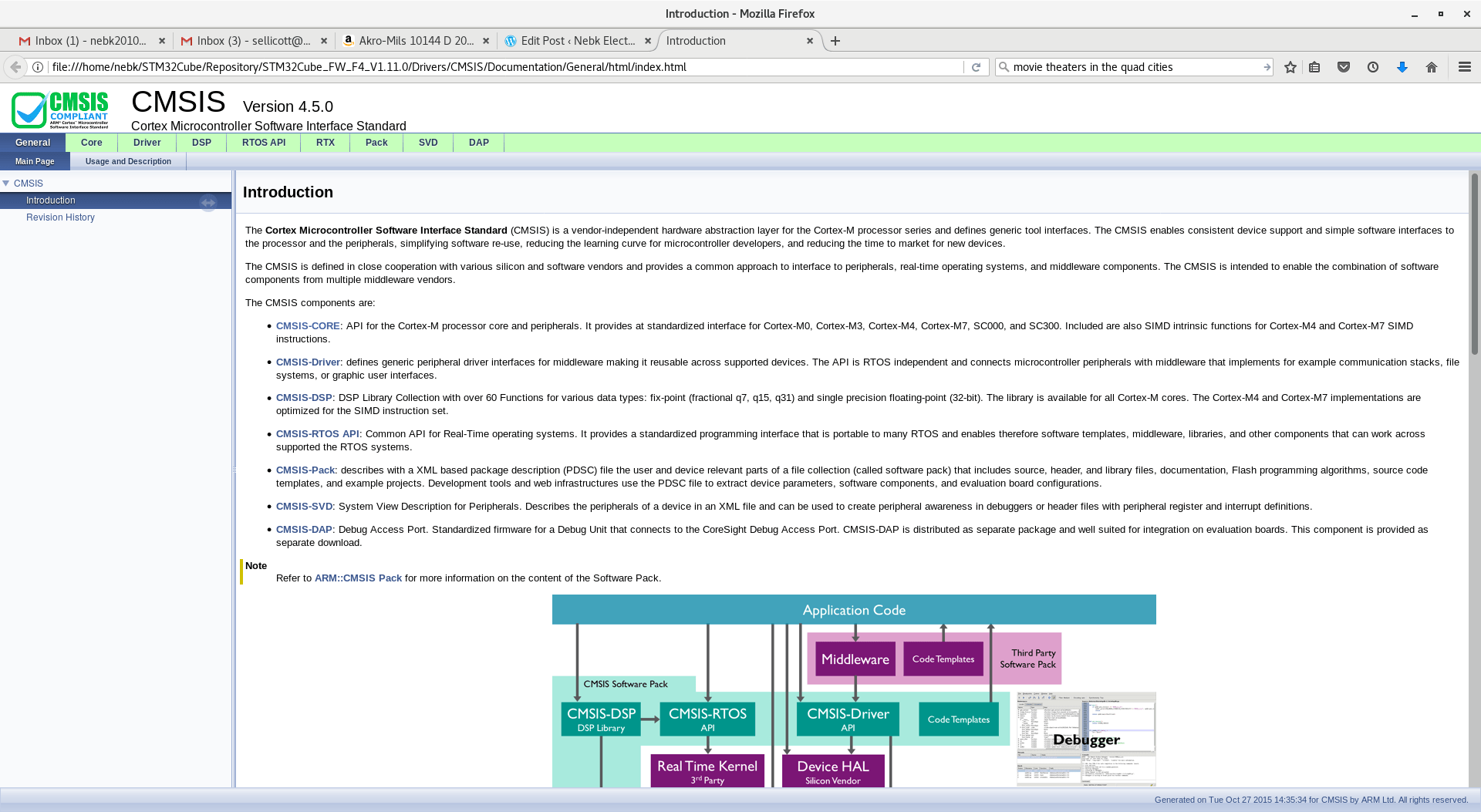
Task: Open the Pack documentation tab
Action: (x=376, y=143)
